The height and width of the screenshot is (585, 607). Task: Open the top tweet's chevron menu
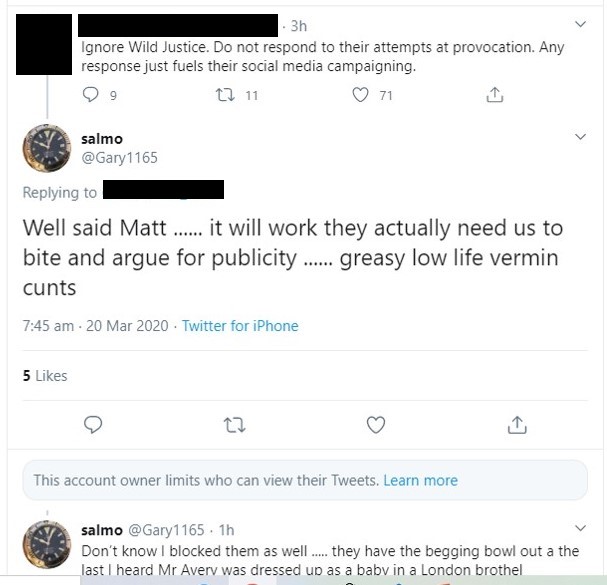coord(582,22)
